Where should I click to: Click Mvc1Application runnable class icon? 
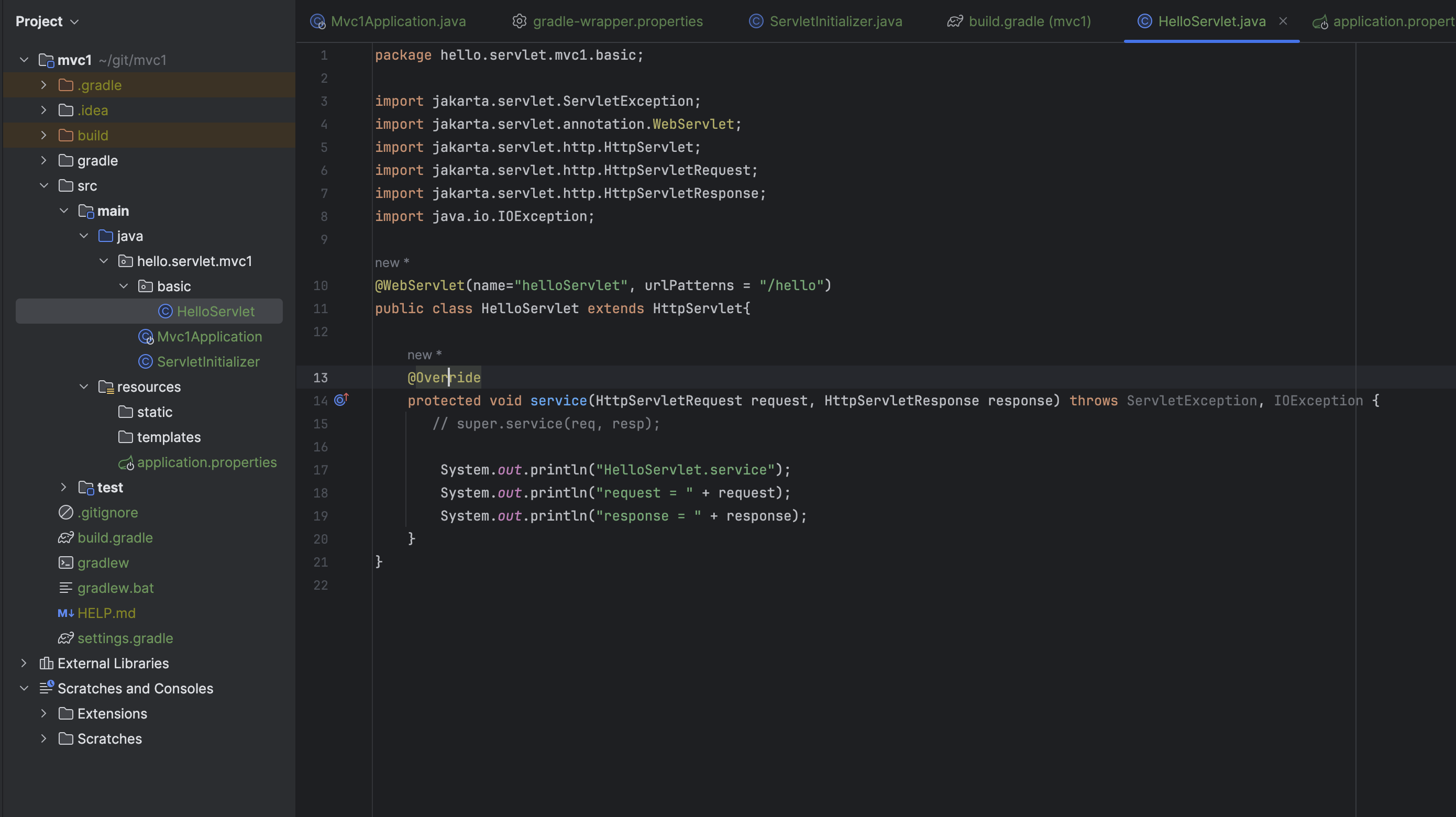tap(146, 337)
